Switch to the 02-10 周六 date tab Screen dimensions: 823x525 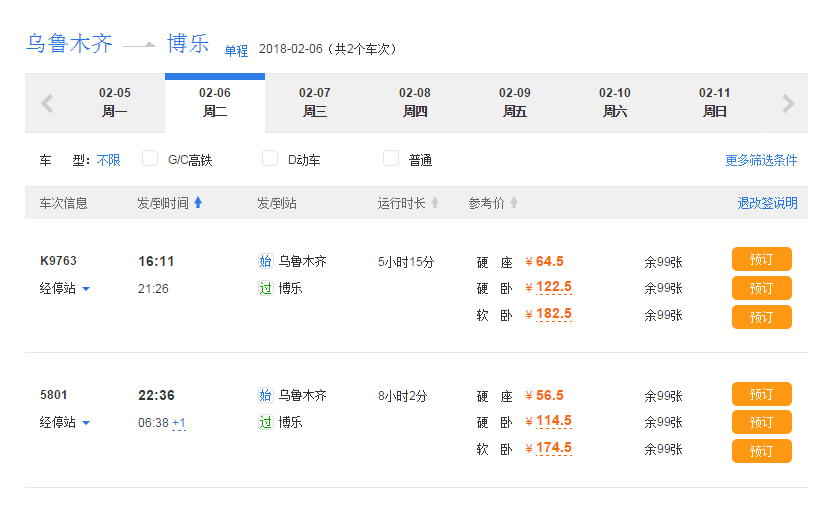coord(615,102)
